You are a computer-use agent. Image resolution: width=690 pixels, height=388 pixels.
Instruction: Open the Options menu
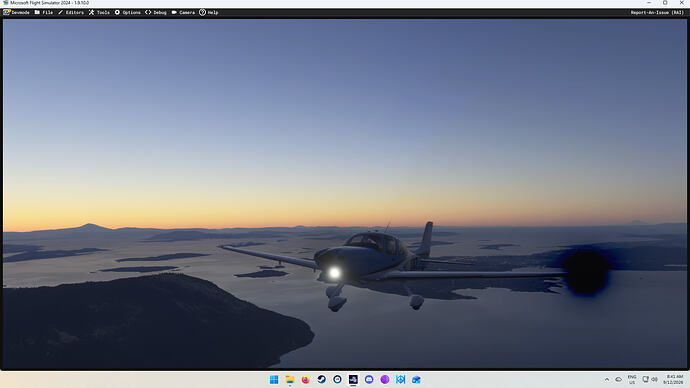(x=128, y=12)
